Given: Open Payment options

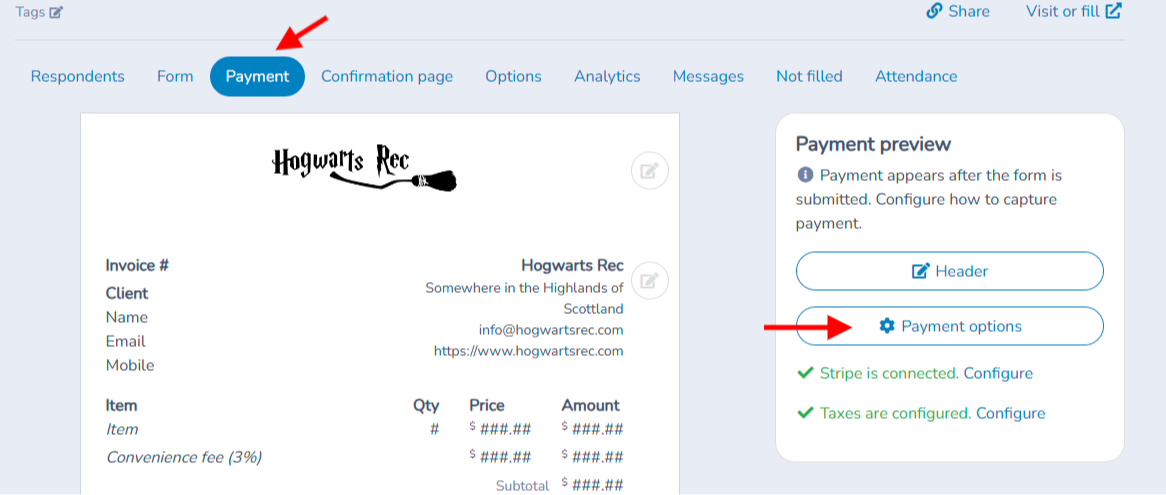Looking at the screenshot, I should 950,326.
